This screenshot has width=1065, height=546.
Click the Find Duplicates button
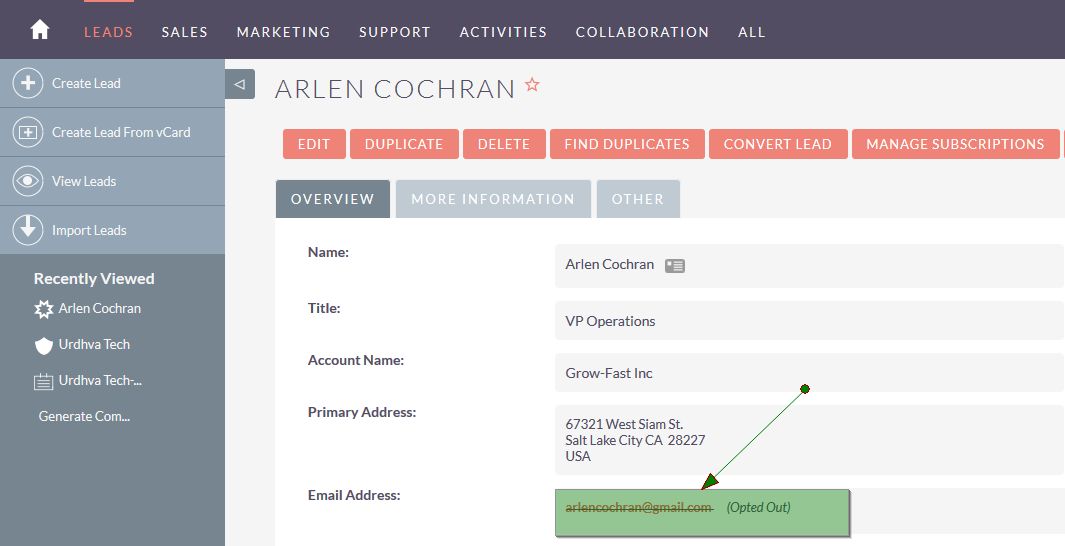click(627, 144)
